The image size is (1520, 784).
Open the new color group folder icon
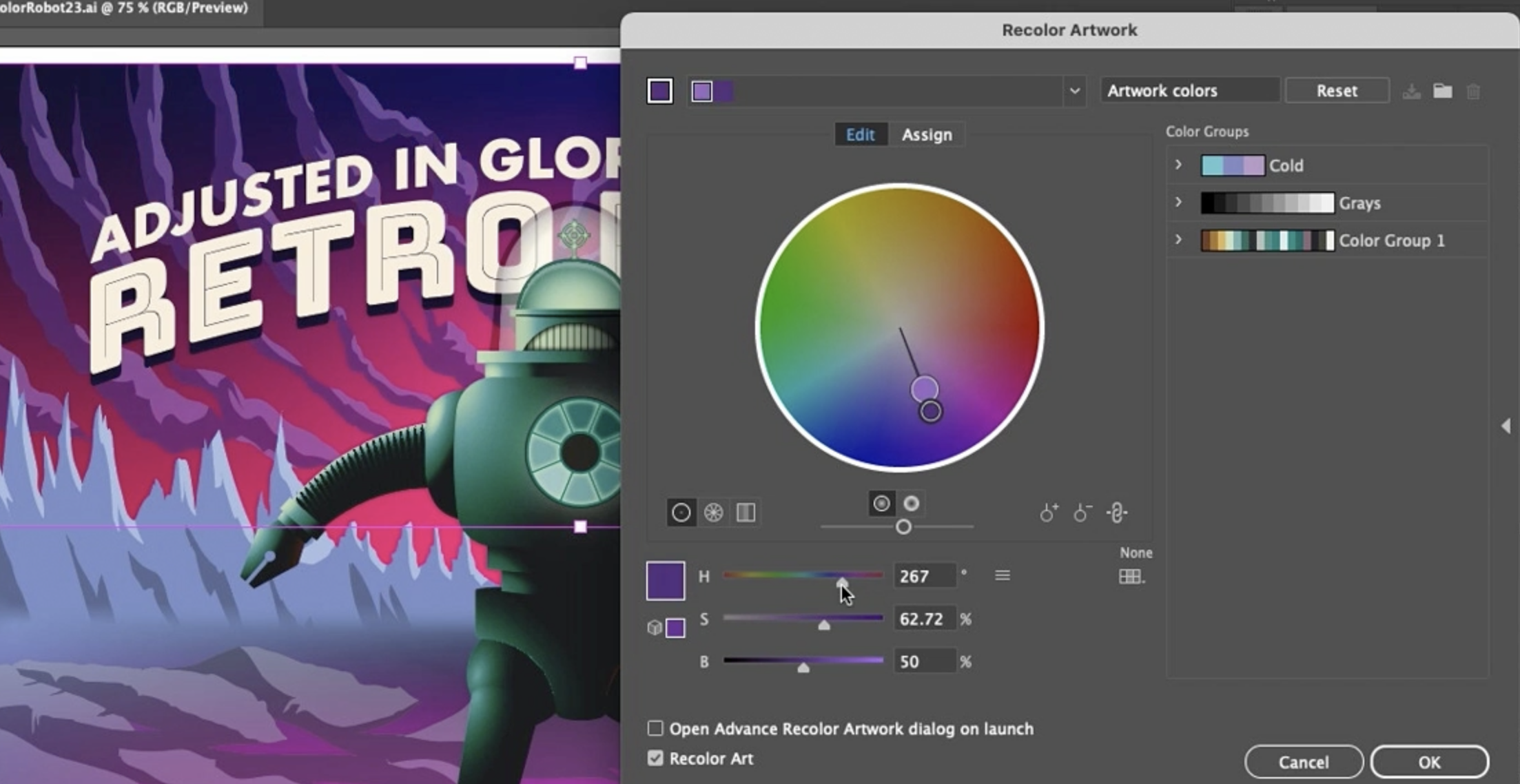(1442, 91)
